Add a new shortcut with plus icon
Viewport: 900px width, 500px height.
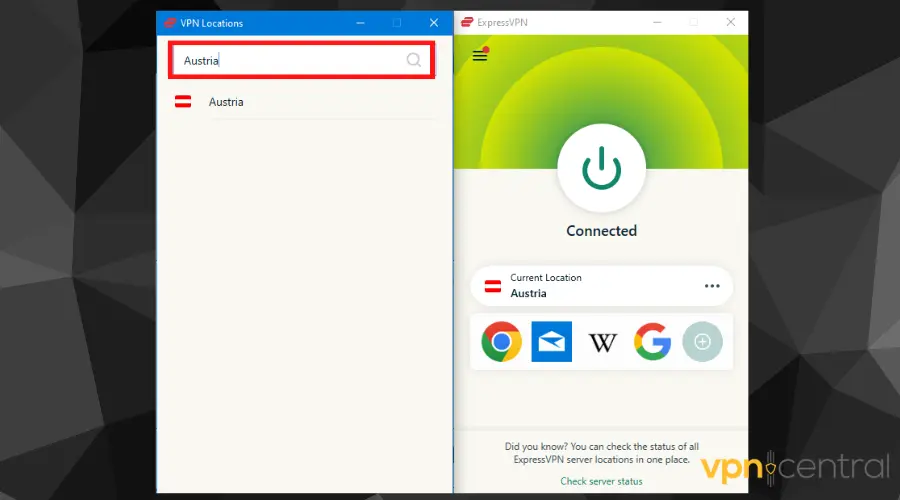(x=702, y=342)
